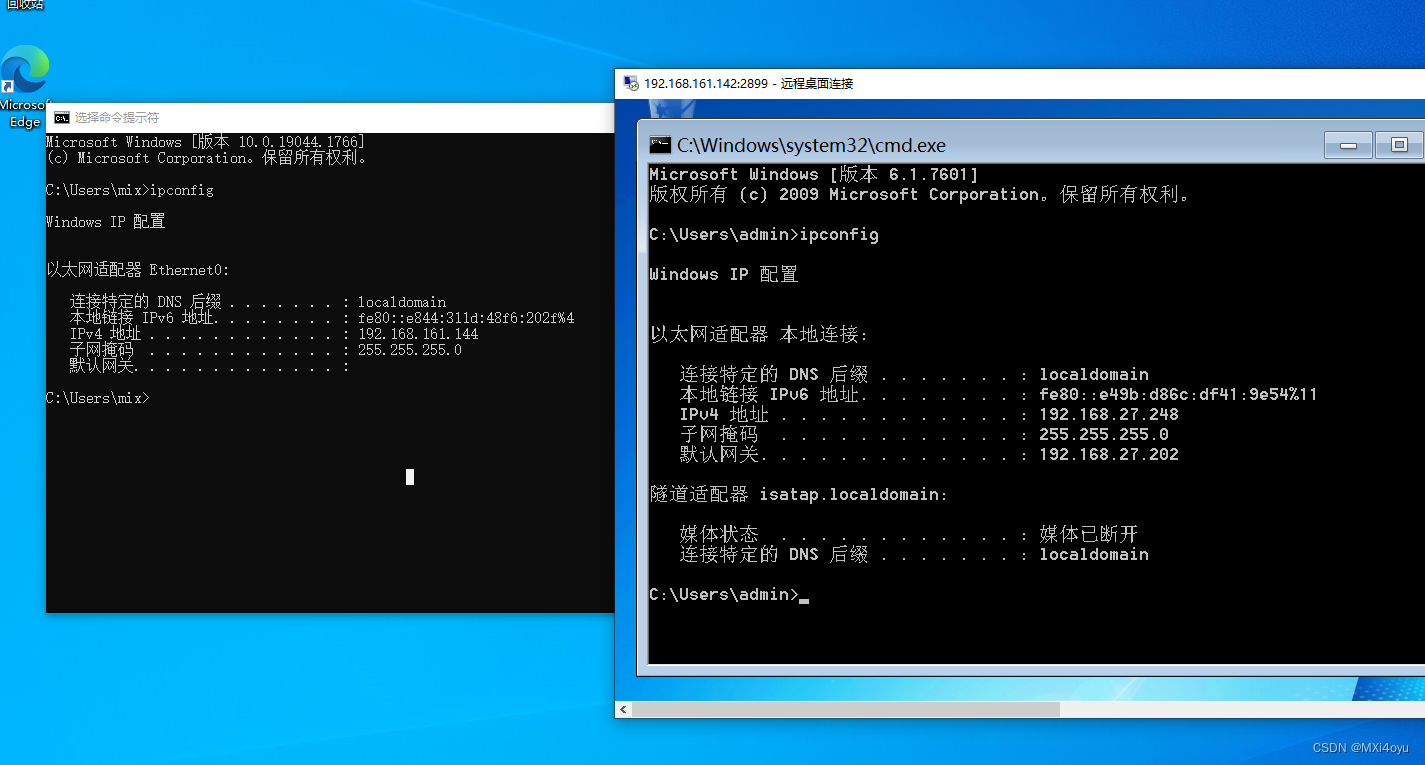The width and height of the screenshot is (1425, 765).
Task: Minimize the remote cmd.exe window
Action: pos(1348,146)
